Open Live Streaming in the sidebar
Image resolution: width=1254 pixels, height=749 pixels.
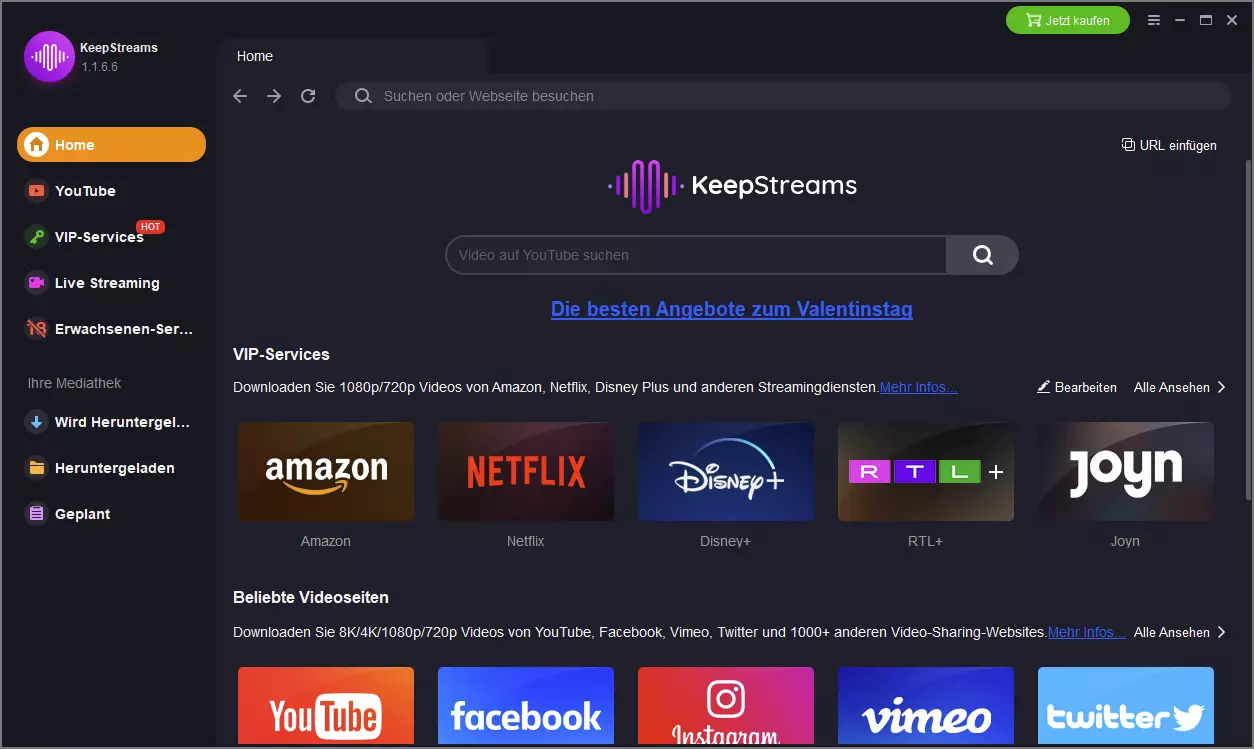click(111, 283)
